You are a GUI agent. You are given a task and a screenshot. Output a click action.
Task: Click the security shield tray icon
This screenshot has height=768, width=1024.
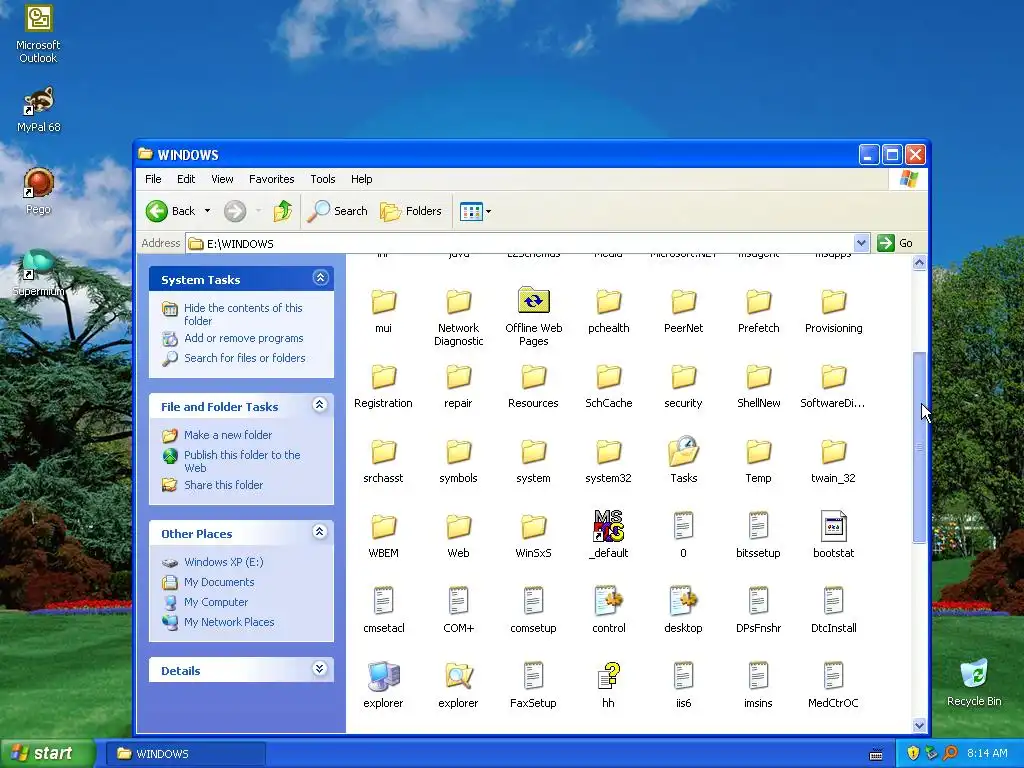912,754
